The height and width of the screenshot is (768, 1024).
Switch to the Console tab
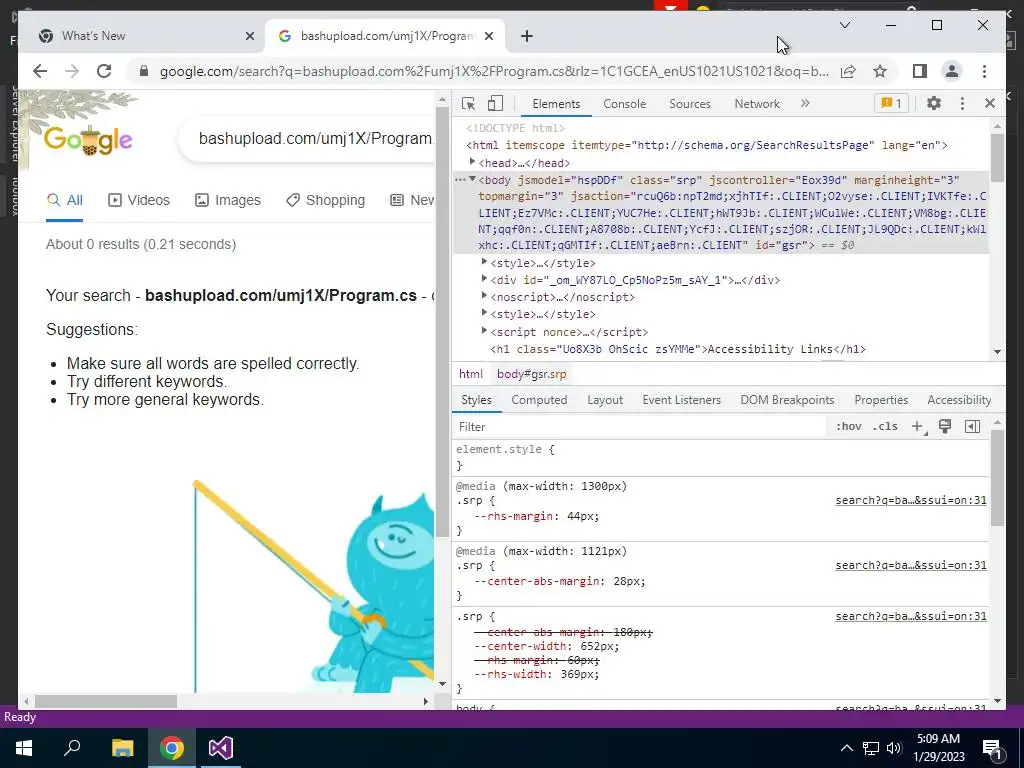pos(624,104)
